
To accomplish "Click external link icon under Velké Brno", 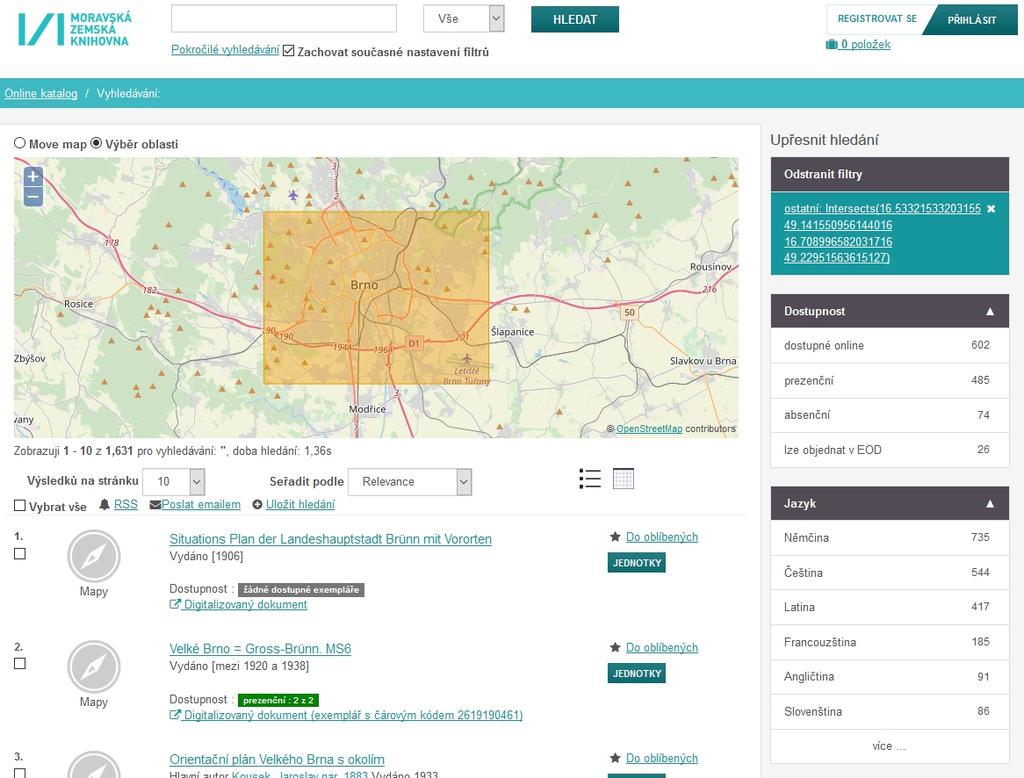I will pos(174,715).
